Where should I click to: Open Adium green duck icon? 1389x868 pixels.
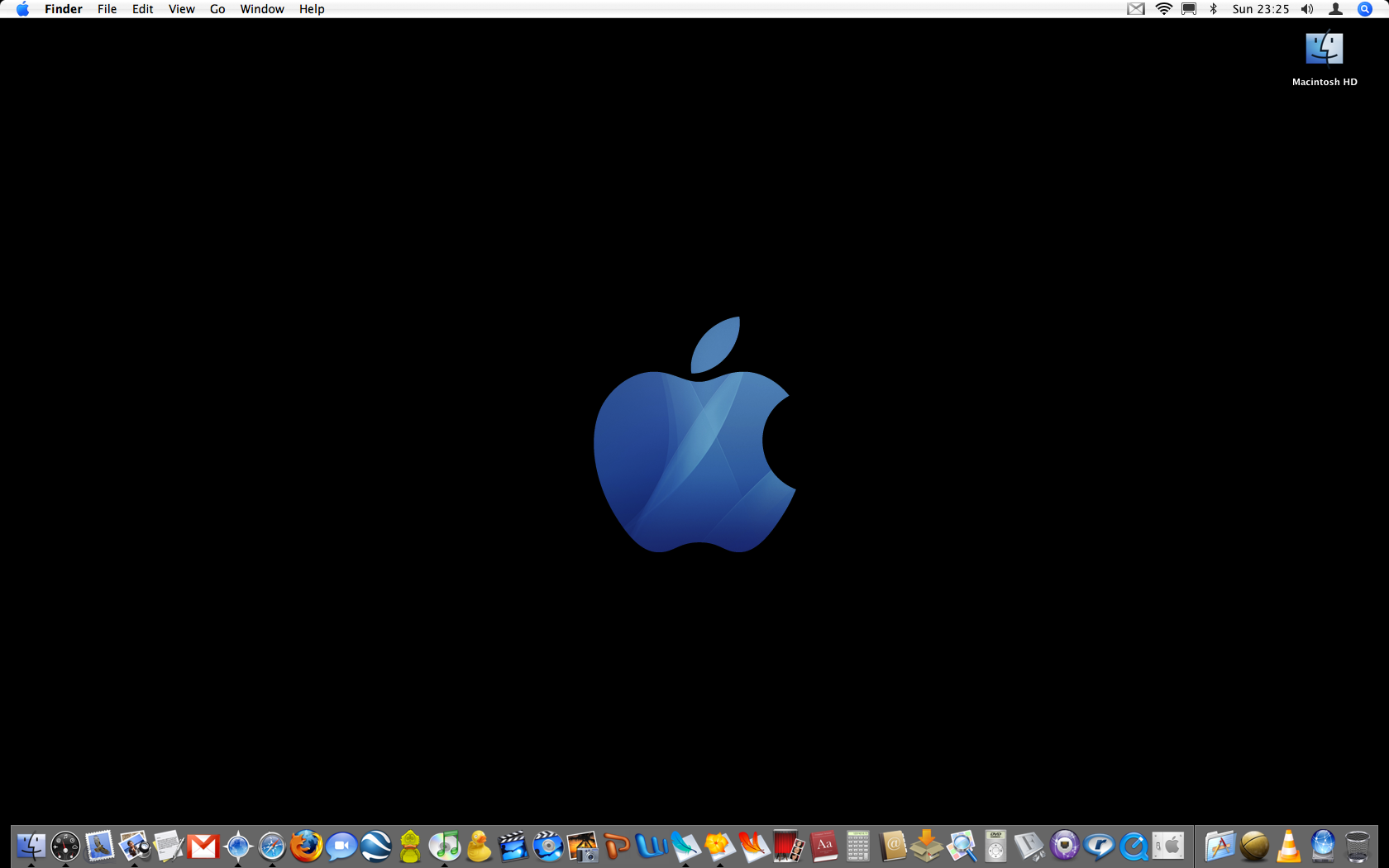click(410, 846)
